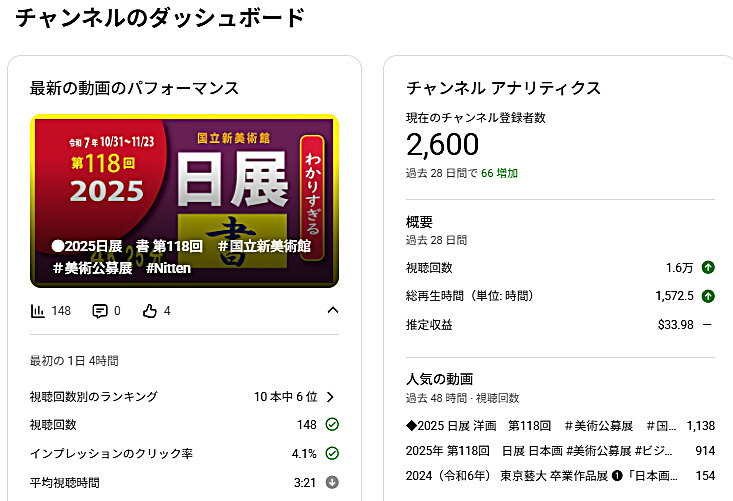Click the インプレッションのクリック率 row label
This screenshot has height=501, width=733.
point(110,453)
